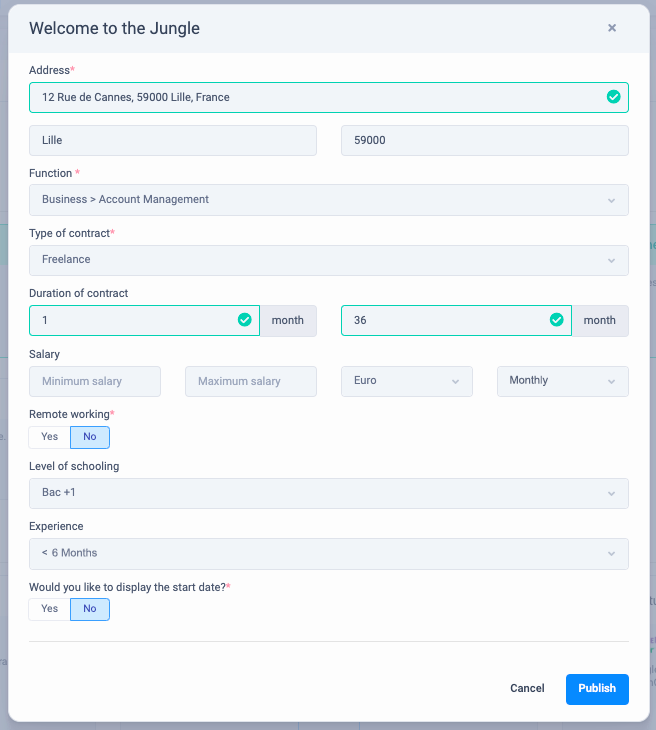656x730 pixels.
Task: Click chevron arrow of Type of contract
Action: (x=612, y=260)
